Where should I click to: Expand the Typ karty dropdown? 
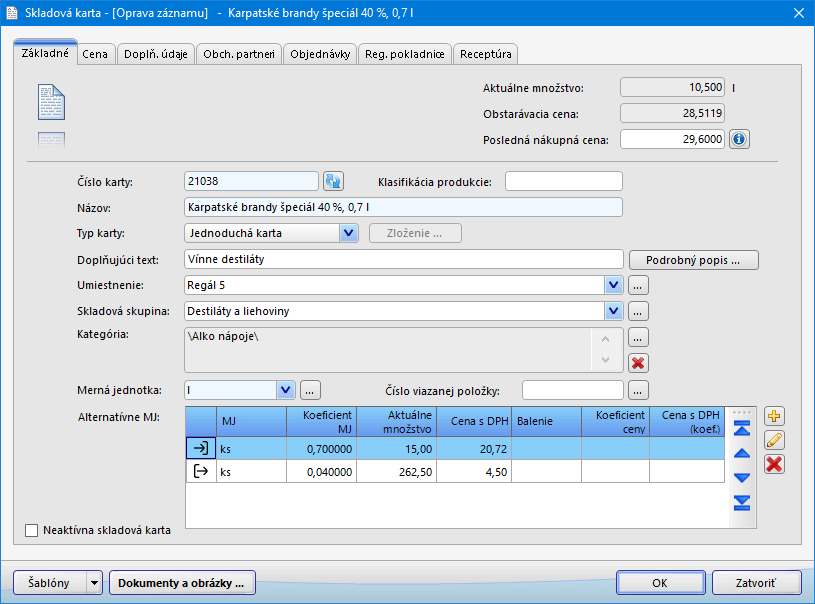point(348,233)
